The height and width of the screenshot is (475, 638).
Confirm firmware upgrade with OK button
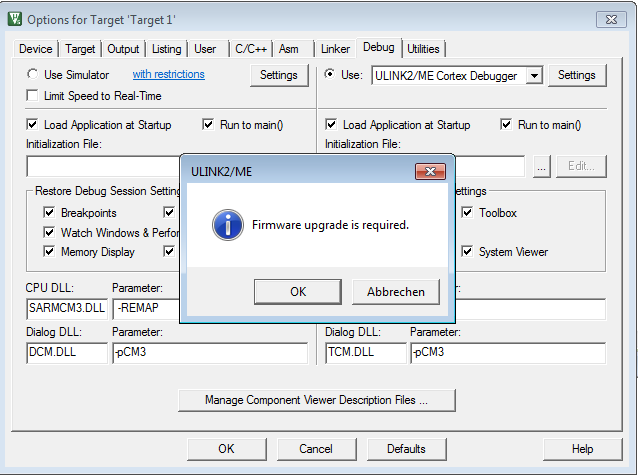(x=298, y=292)
